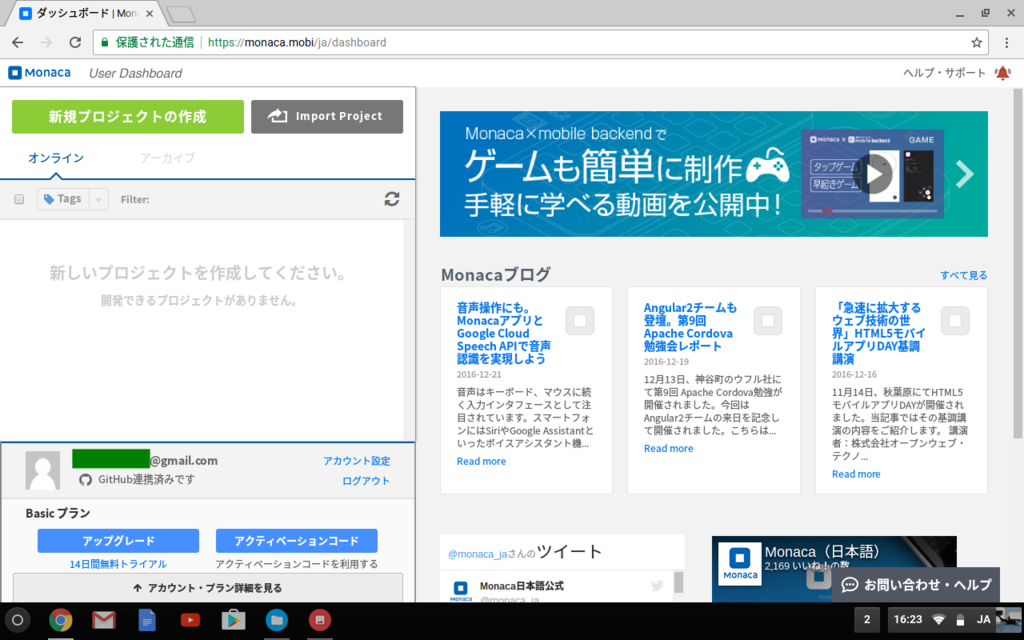
Task: Click the Twitter bird icon in tweet widget
Action: pos(657,586)
